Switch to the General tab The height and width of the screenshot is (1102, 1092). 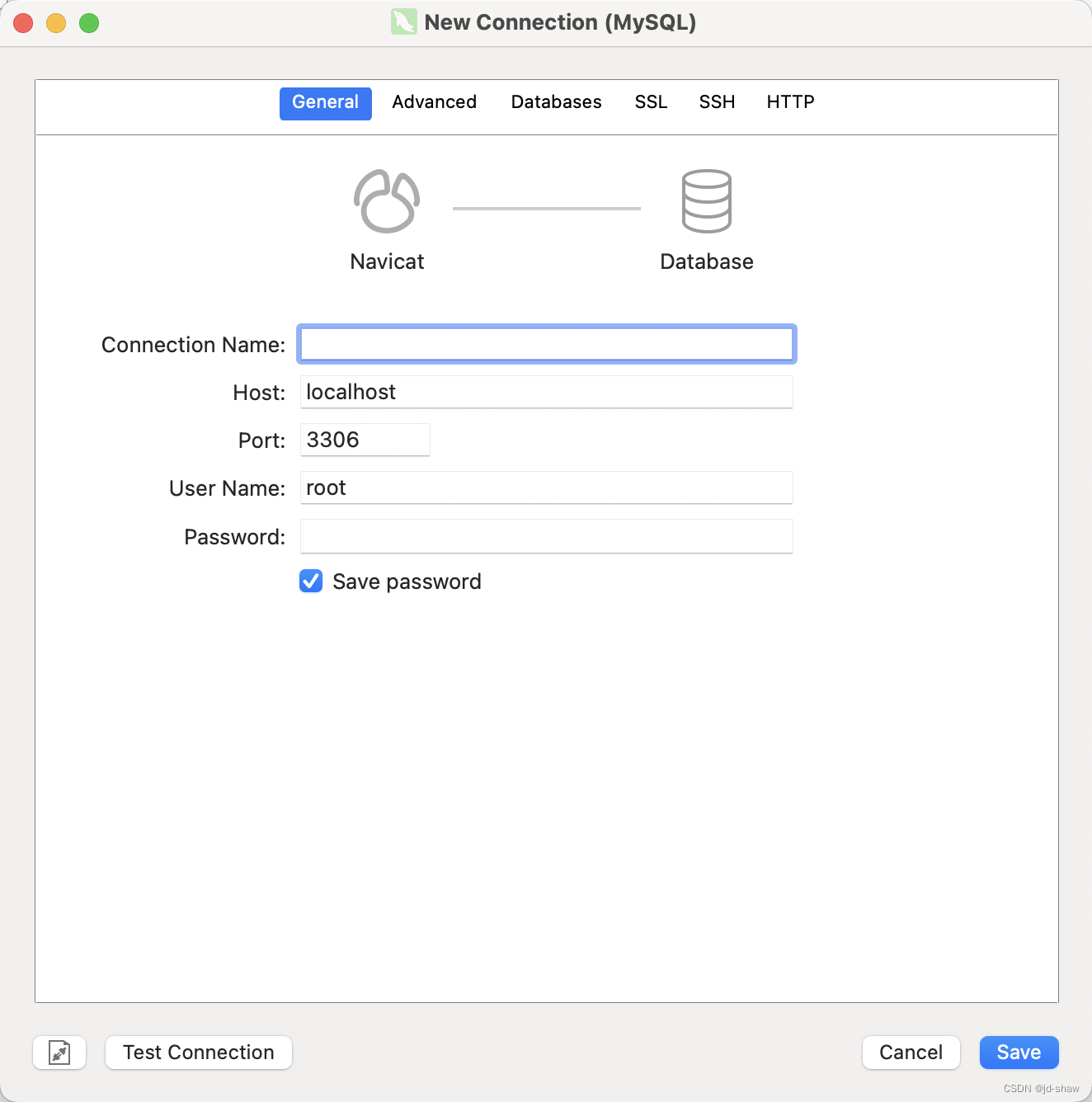(x=326, y=102)
